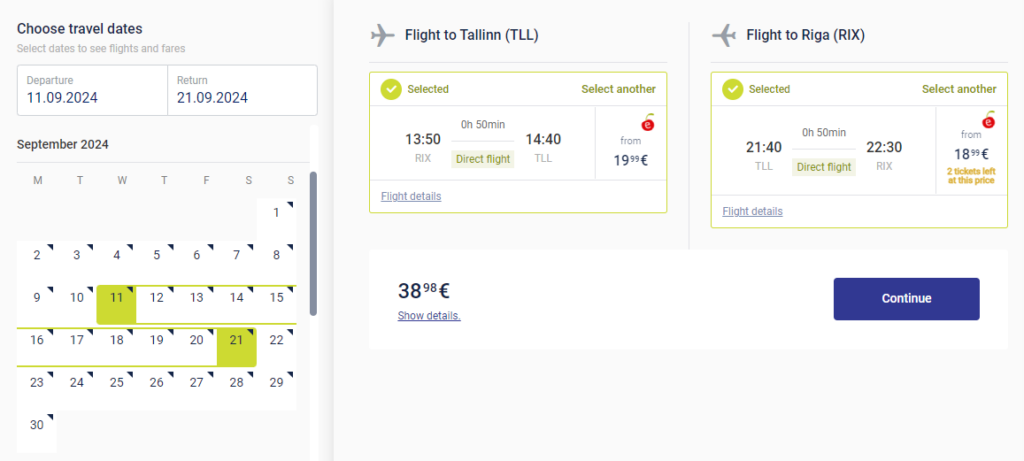1024x461 pixels.
Task: Click the red fare-class logo on the Riga flight
Action: point(989,121)
